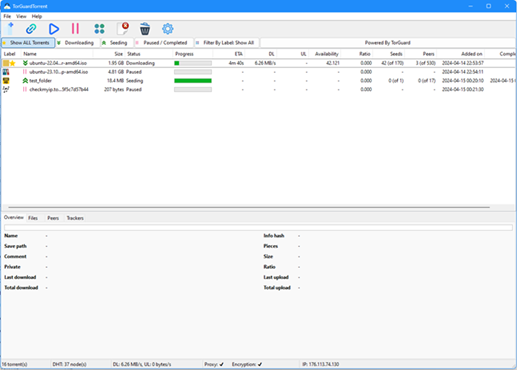The image size is (517, 370).
Task: Click progress bar of test_folder torrent
Action: [x=193, y=81]
